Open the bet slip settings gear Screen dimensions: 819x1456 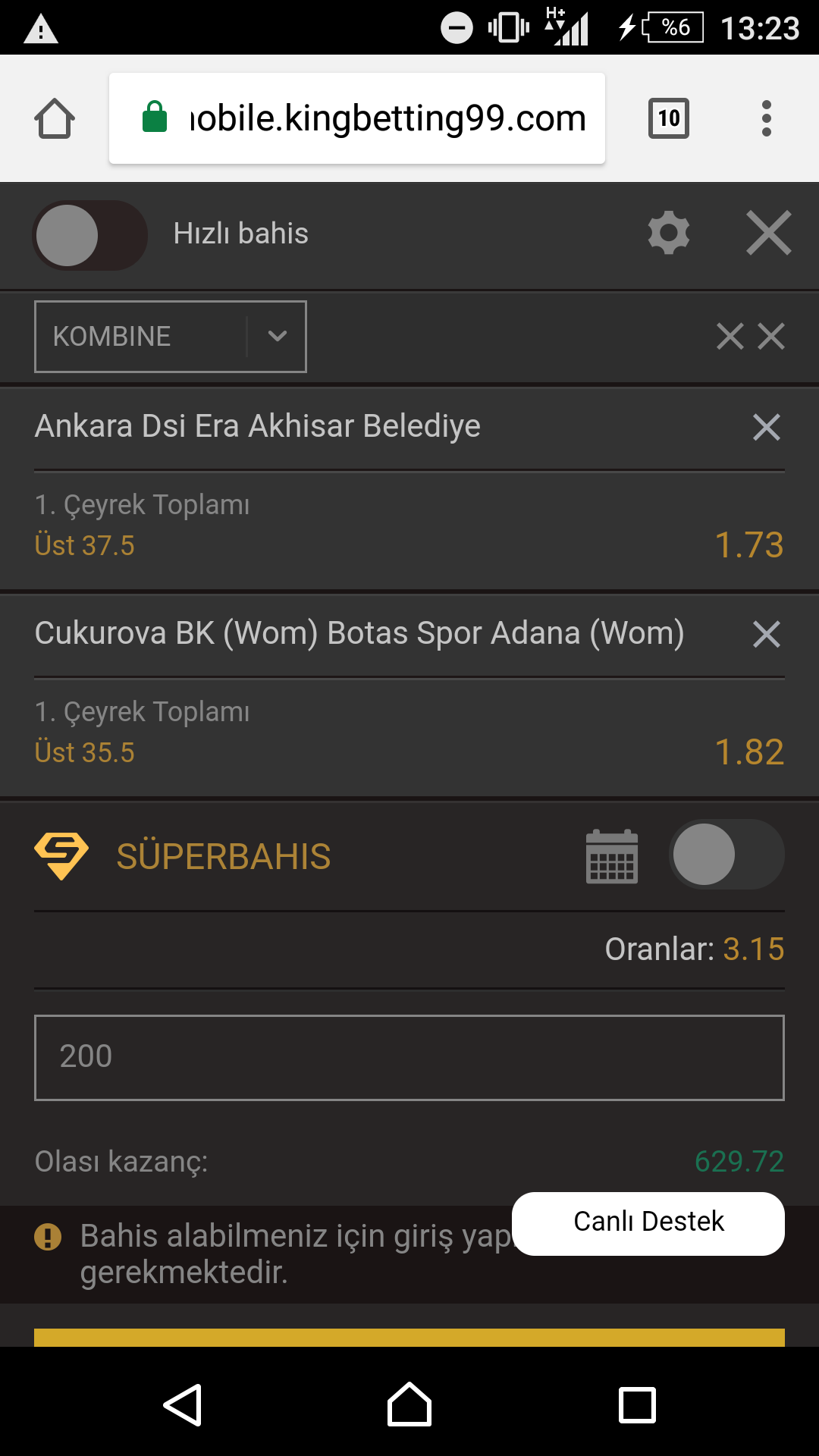pyautogui.click(x=669, y=233)
